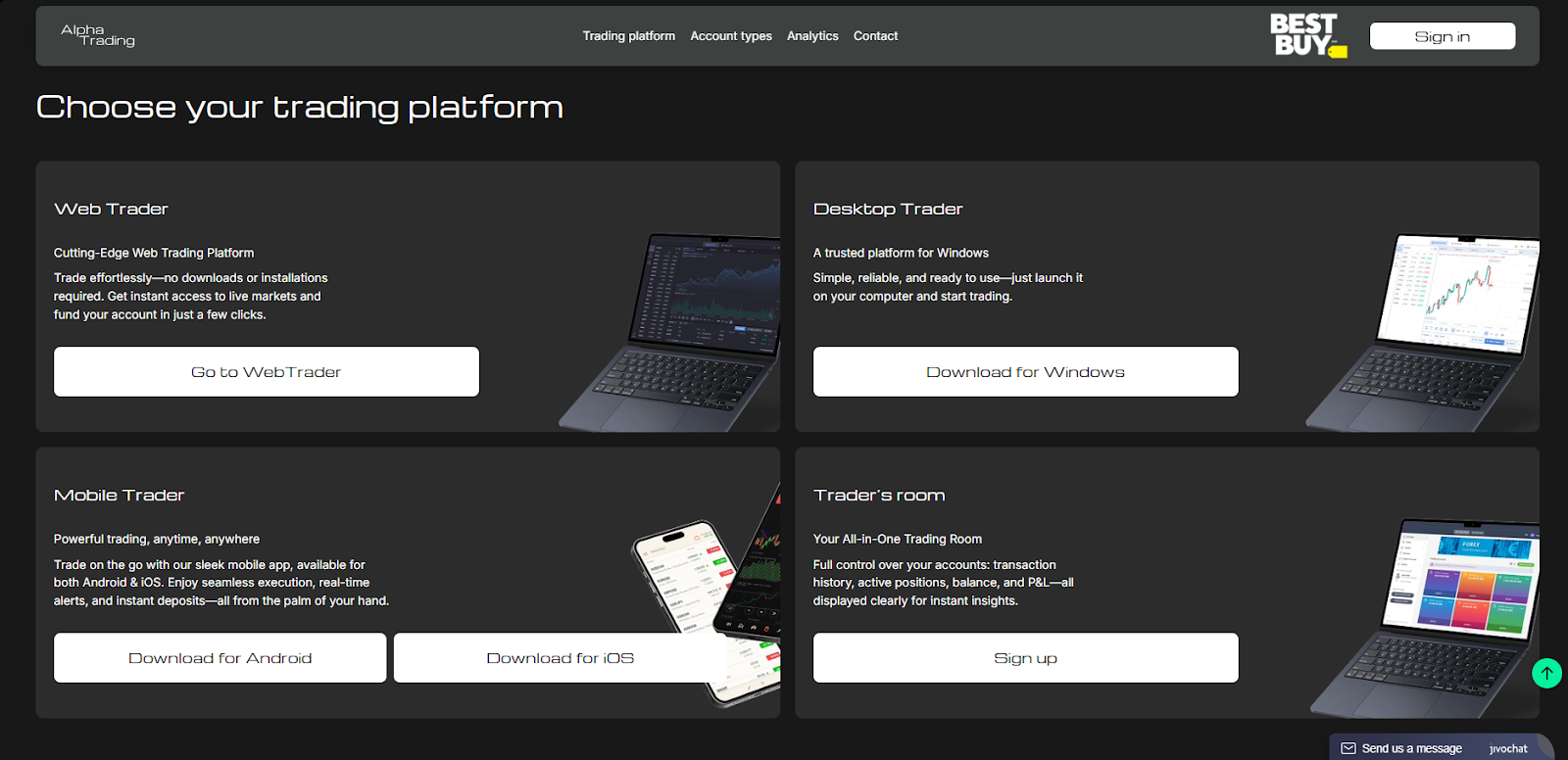Click the envelope icon in chat widget
This screenshot has width=1568, height=760.
click(1348, 748)
